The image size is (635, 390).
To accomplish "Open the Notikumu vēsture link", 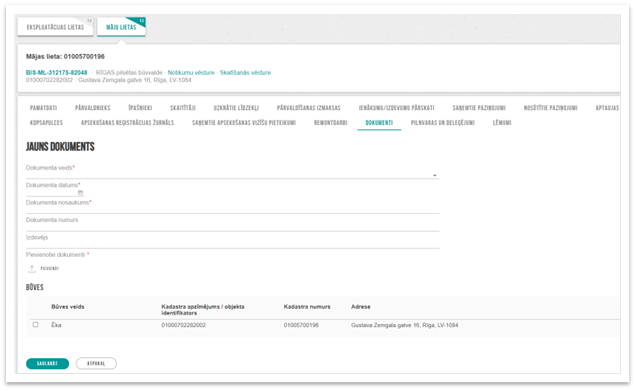I will tap(191, 73).
